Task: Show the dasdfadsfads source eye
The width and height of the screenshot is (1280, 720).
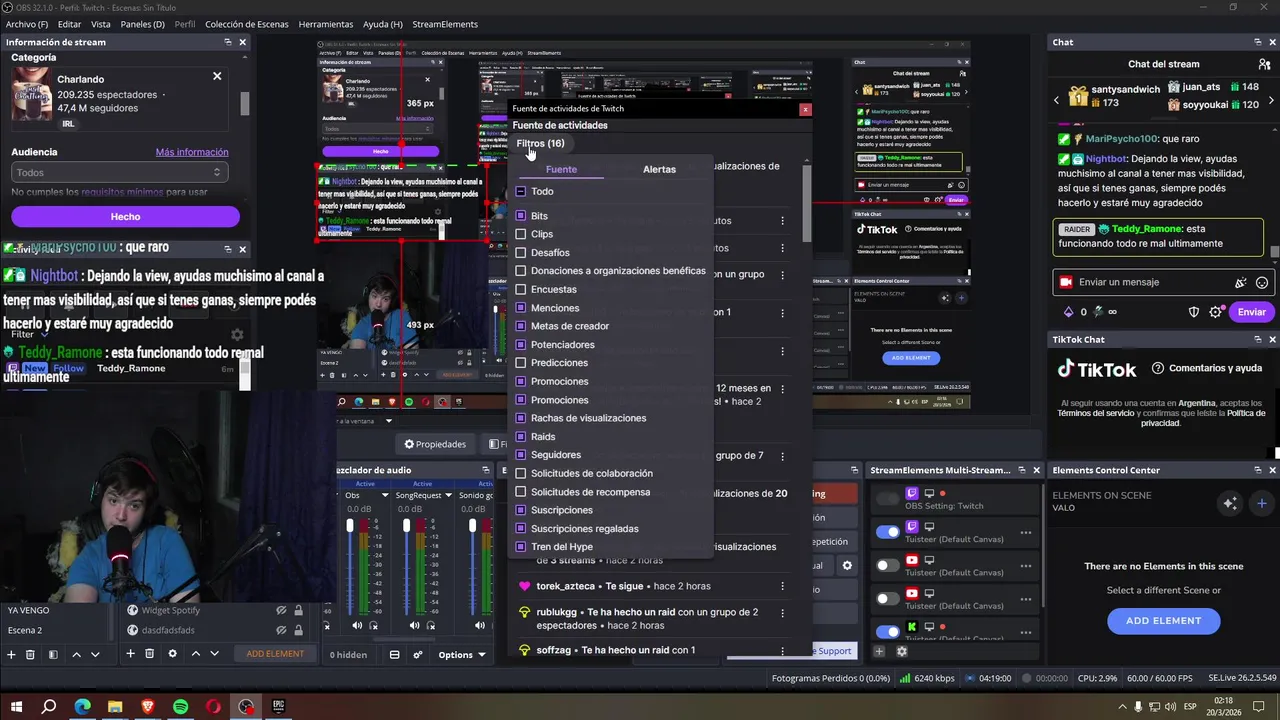Action: point(282,630)
